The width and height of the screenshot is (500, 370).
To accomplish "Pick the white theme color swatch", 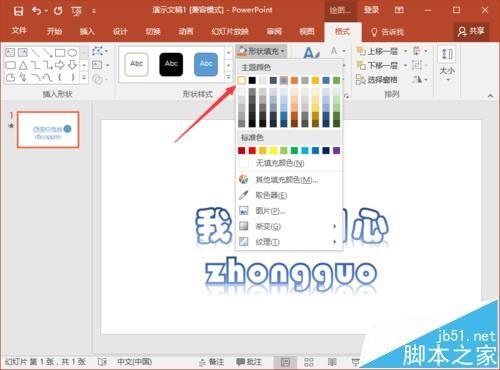I will click(x=242, y=80).
